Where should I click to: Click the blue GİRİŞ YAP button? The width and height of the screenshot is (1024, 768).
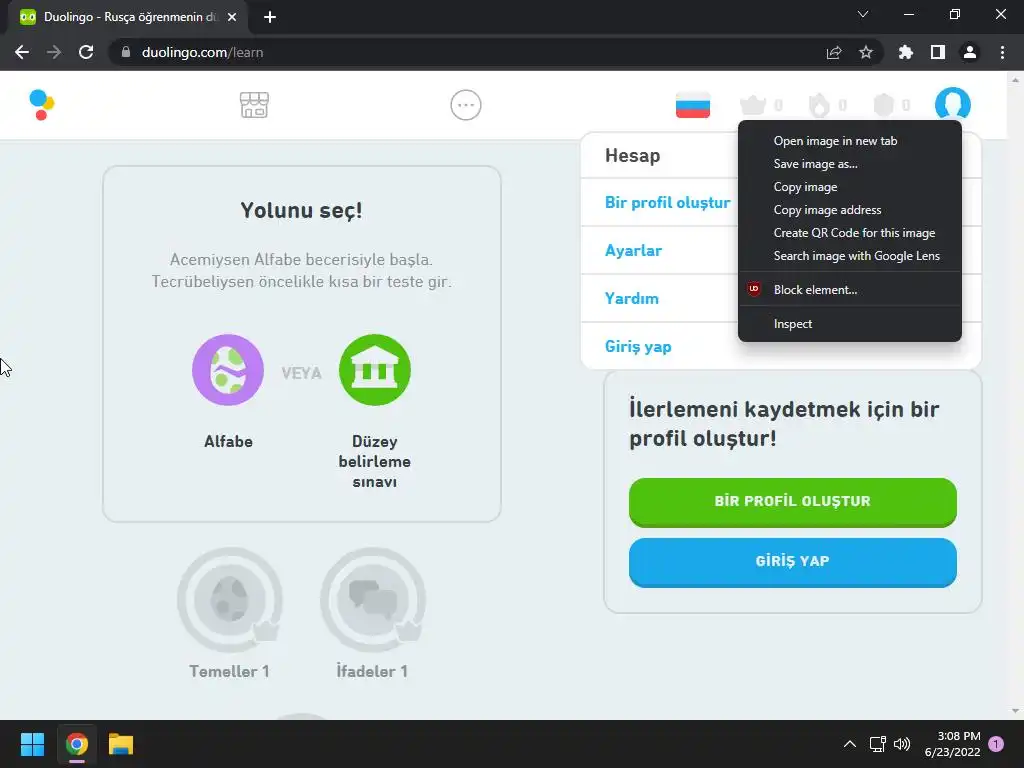point(792,562)
